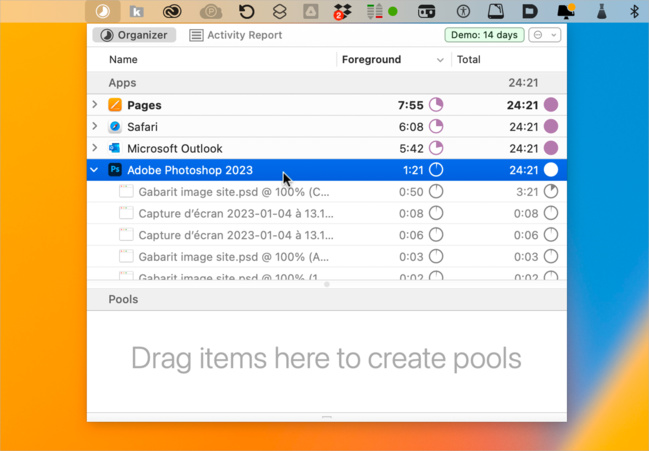The height and width of the screenshot is (451, 649).
Task: Click the system monitor bars icon
Action: pyautogui.click(x=375, y=12)
